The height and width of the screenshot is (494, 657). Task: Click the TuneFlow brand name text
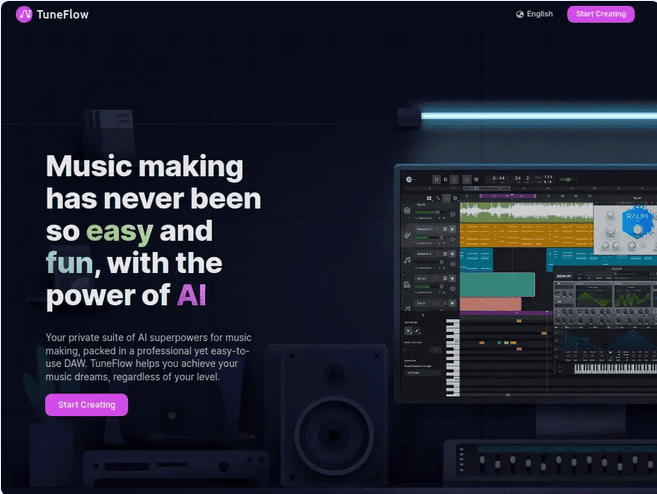pos(62,15)
